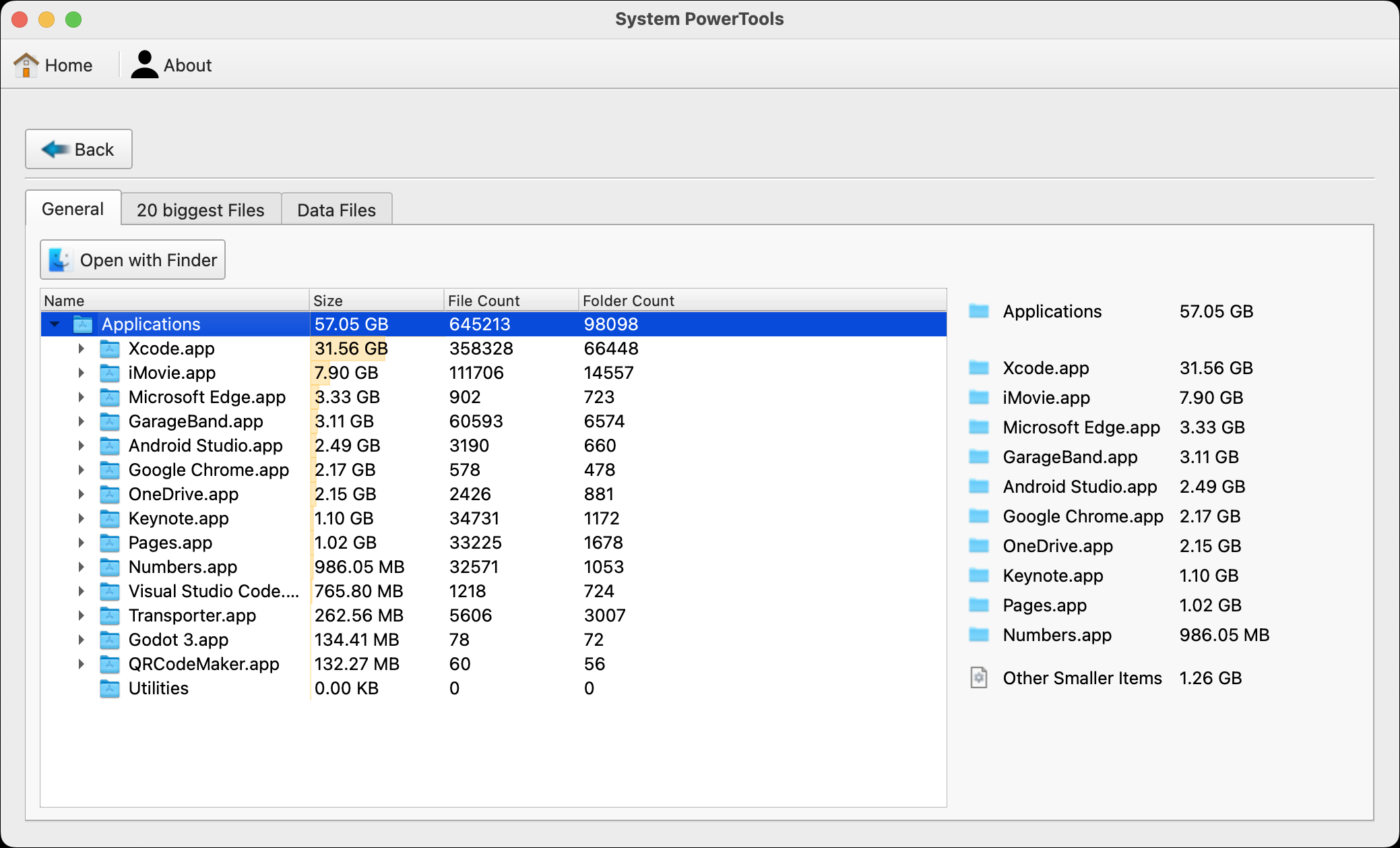The height and width of the screenshot is (848, 1400).
Task: Click Google Chrome.app folder icon in tree
Action: pyautogui.click(x=110, y=470)
